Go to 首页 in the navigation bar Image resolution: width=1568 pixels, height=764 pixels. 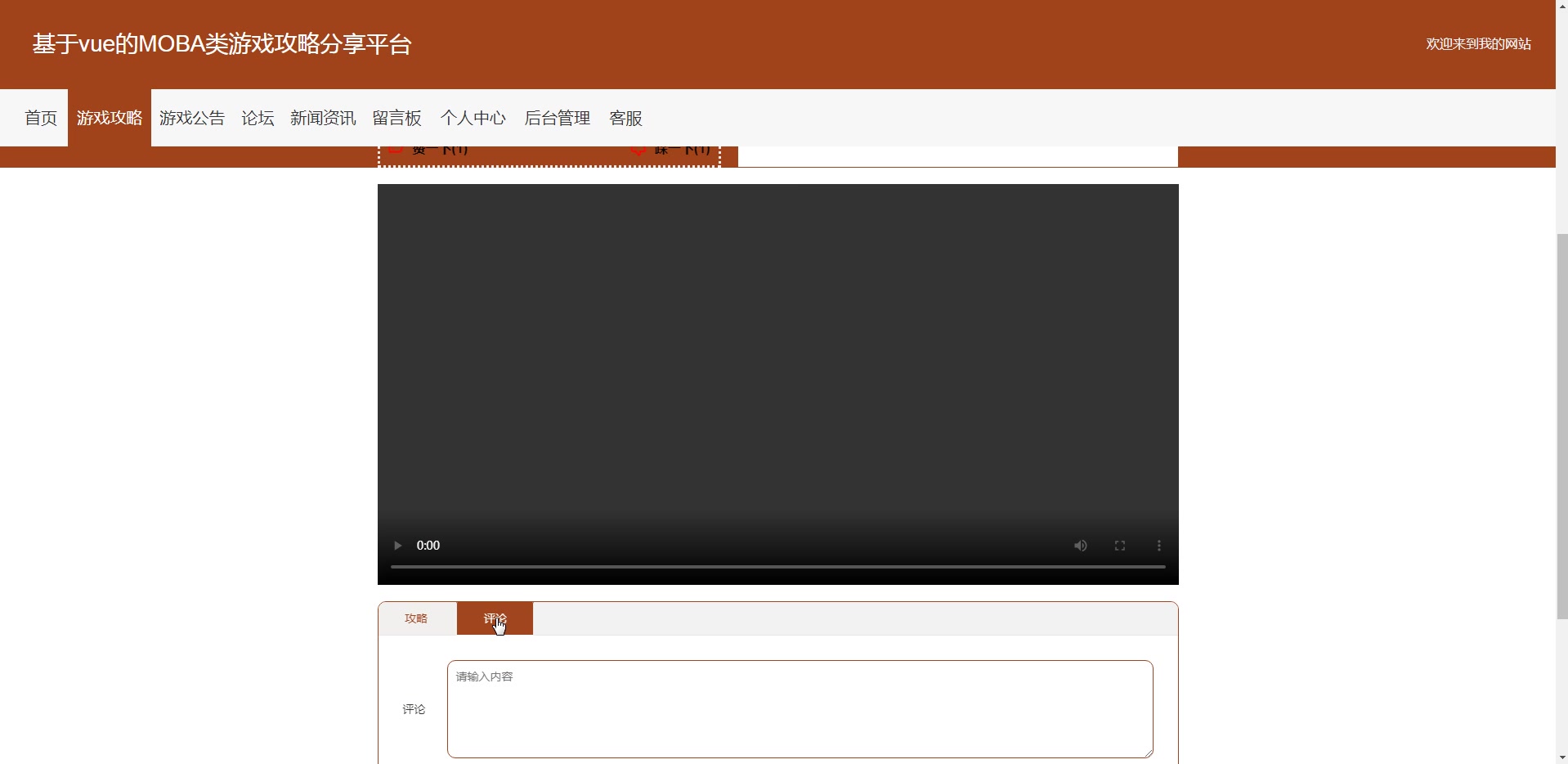[41, 118]
